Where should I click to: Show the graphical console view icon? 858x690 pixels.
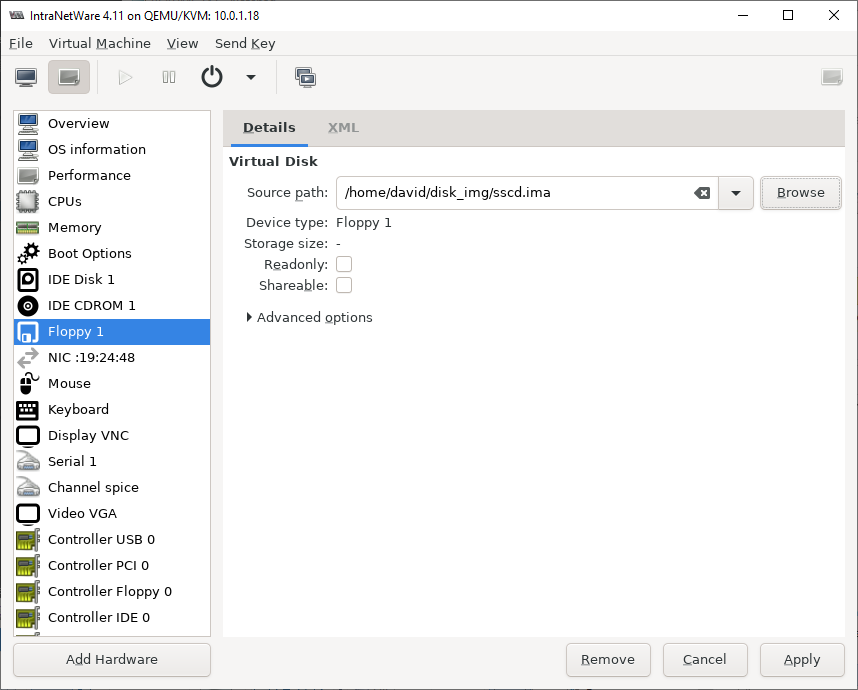pyautogui.click(x=26, y=77)
